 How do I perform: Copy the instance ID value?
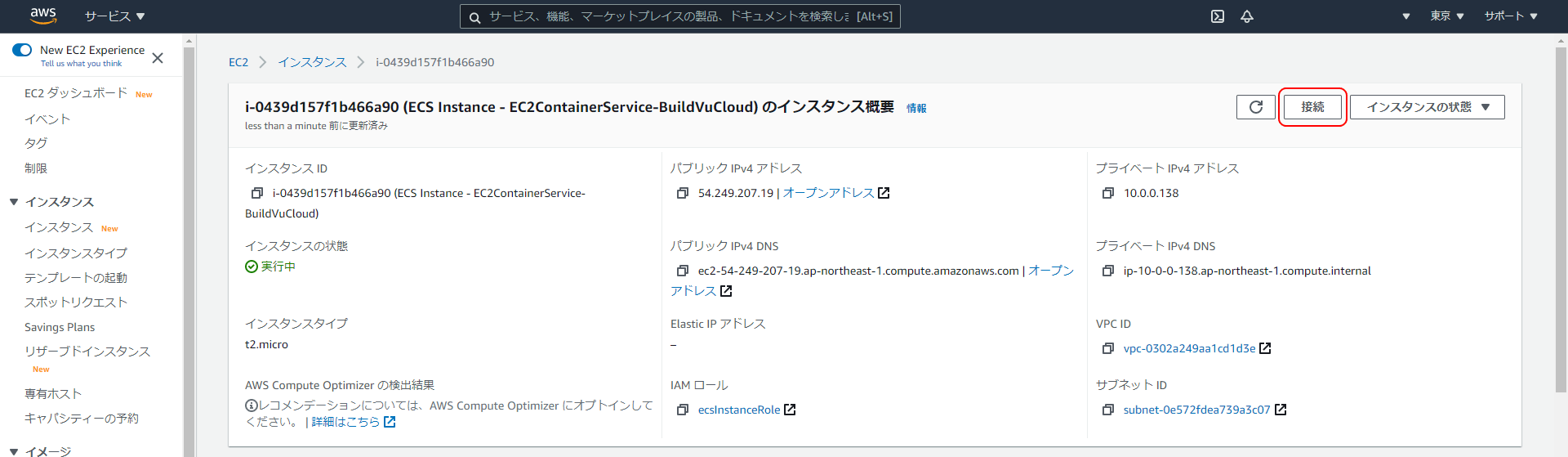[257, 193]
